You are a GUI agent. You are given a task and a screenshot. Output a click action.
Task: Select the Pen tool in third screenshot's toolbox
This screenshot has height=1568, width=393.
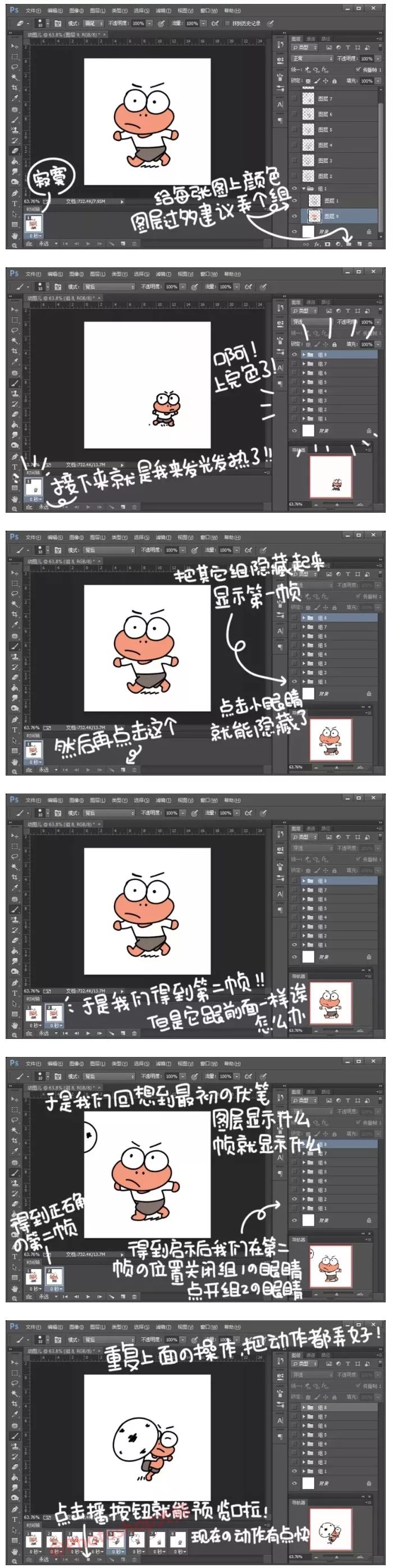tap(15, 719)
